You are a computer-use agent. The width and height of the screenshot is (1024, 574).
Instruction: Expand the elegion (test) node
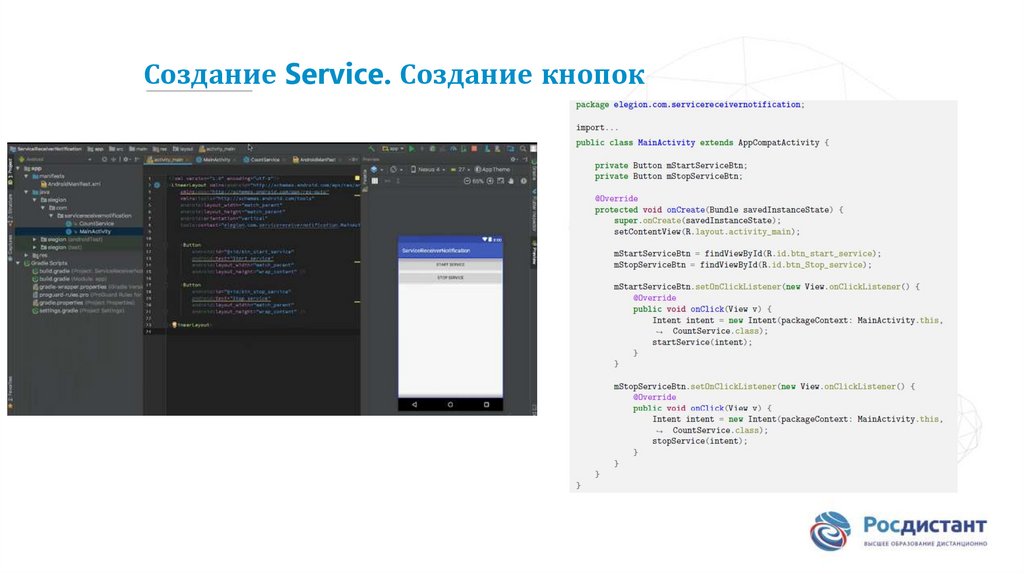coord(35,247)
